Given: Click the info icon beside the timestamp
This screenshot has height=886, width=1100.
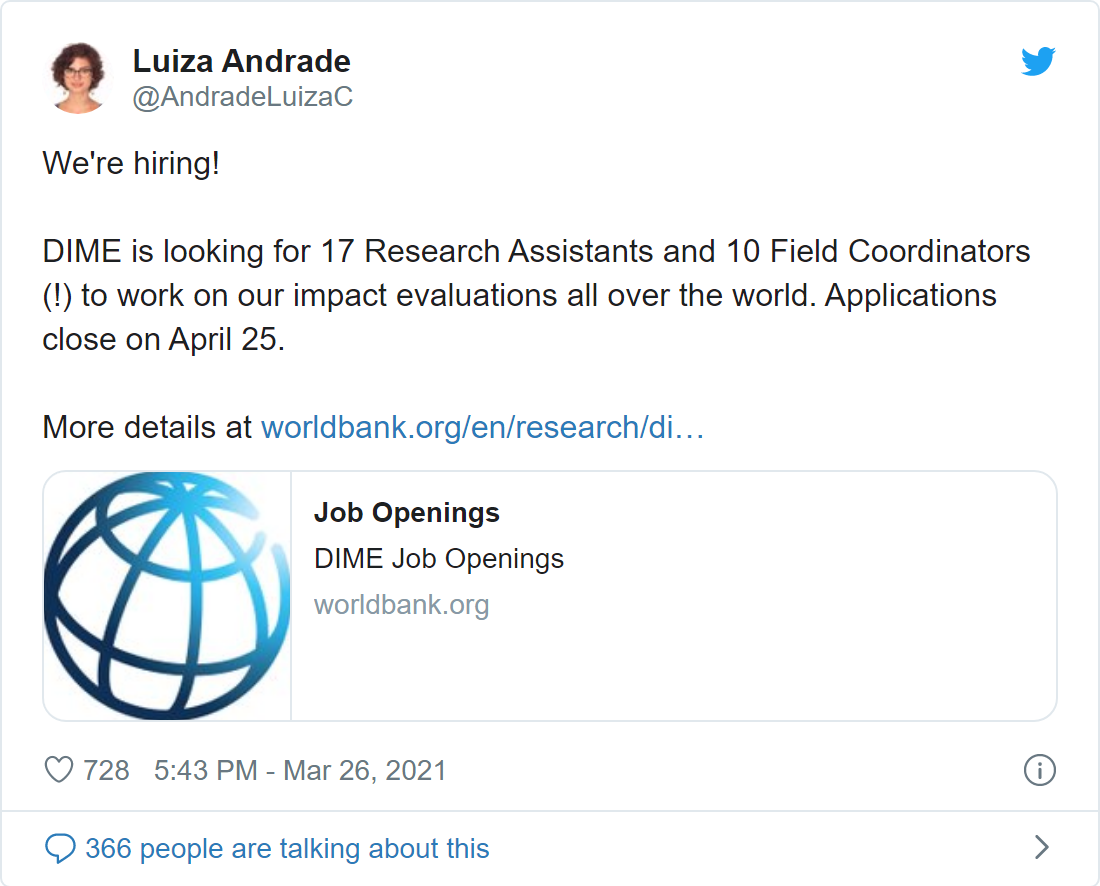Looking at the screenshot, I should click(1040, 770).
